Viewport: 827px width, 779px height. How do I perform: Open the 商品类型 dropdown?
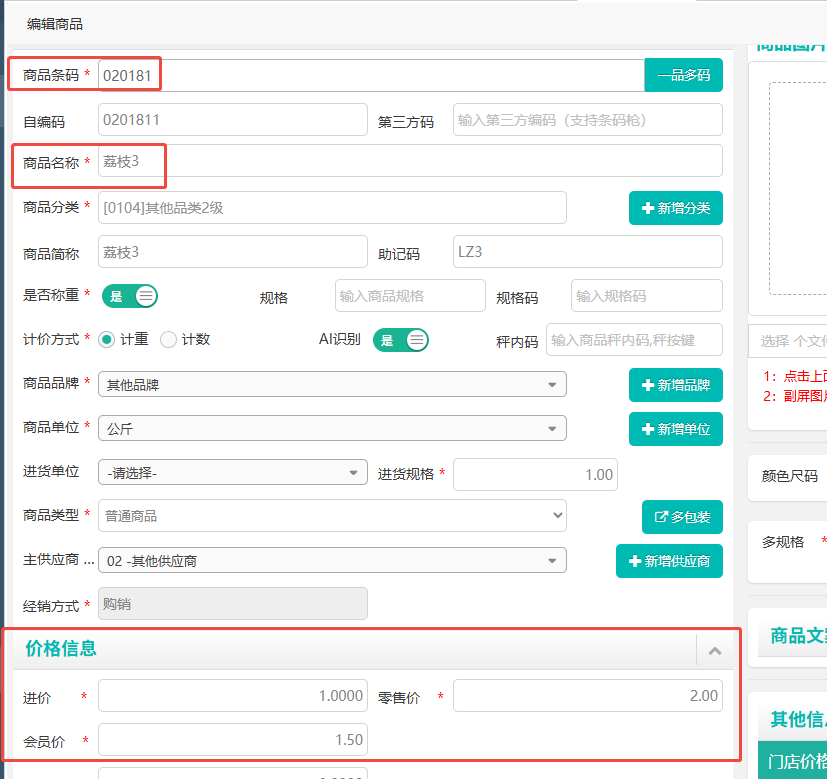[332, 516]
